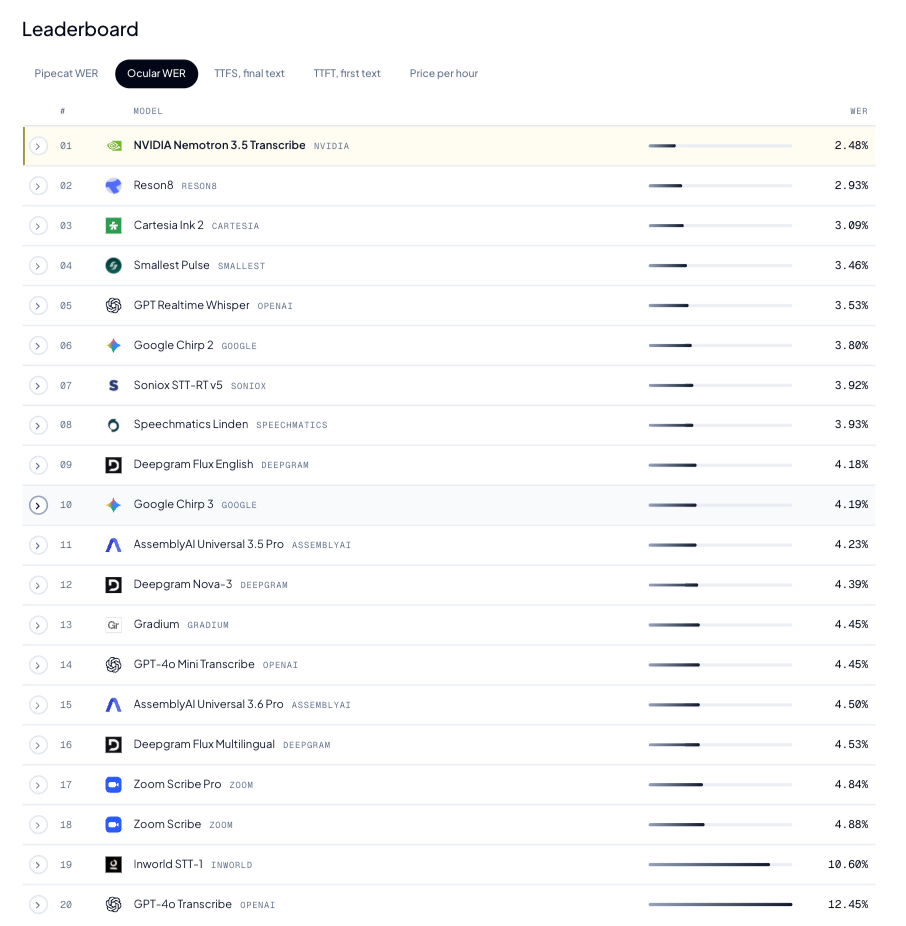Click the Inworld STT-1 WER bar
Viewport: 906px width, 926px height.
[x=720, y=865]
